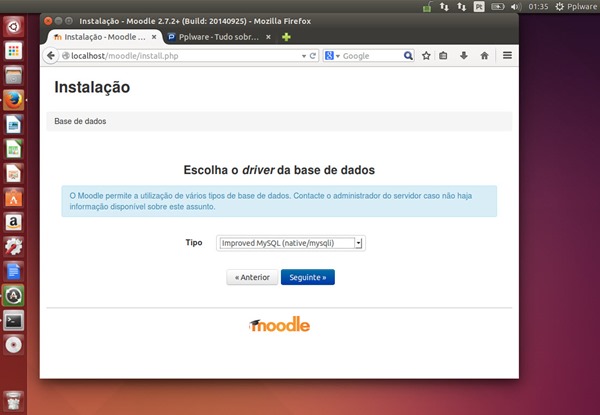Image resolution: width=600 pixels, height=415 pixels.
Task: Click the Escolha o driver da base de dados heading
Action: point(279,170)
